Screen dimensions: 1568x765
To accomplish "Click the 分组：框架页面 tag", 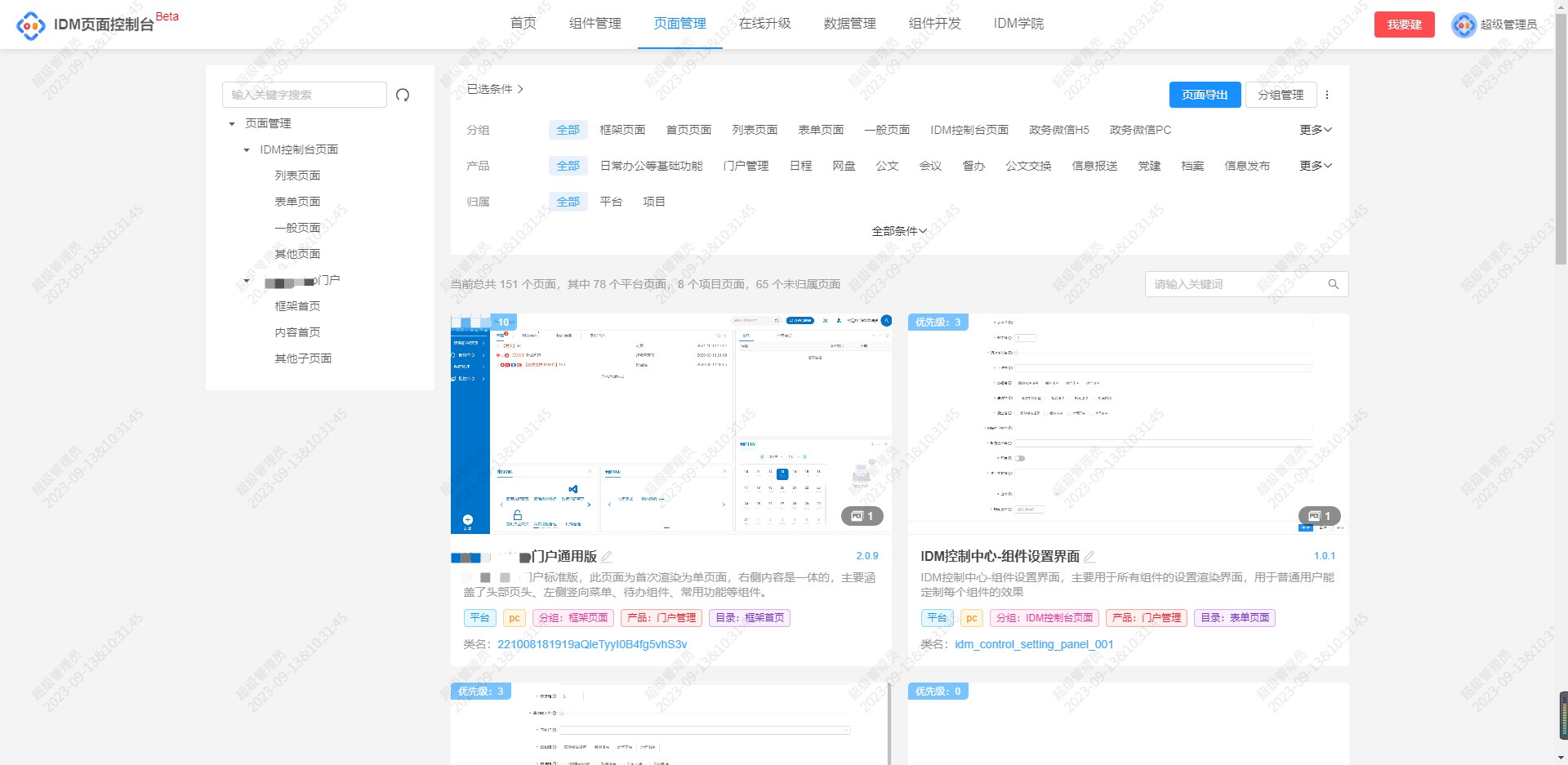I will click(573, 618).
